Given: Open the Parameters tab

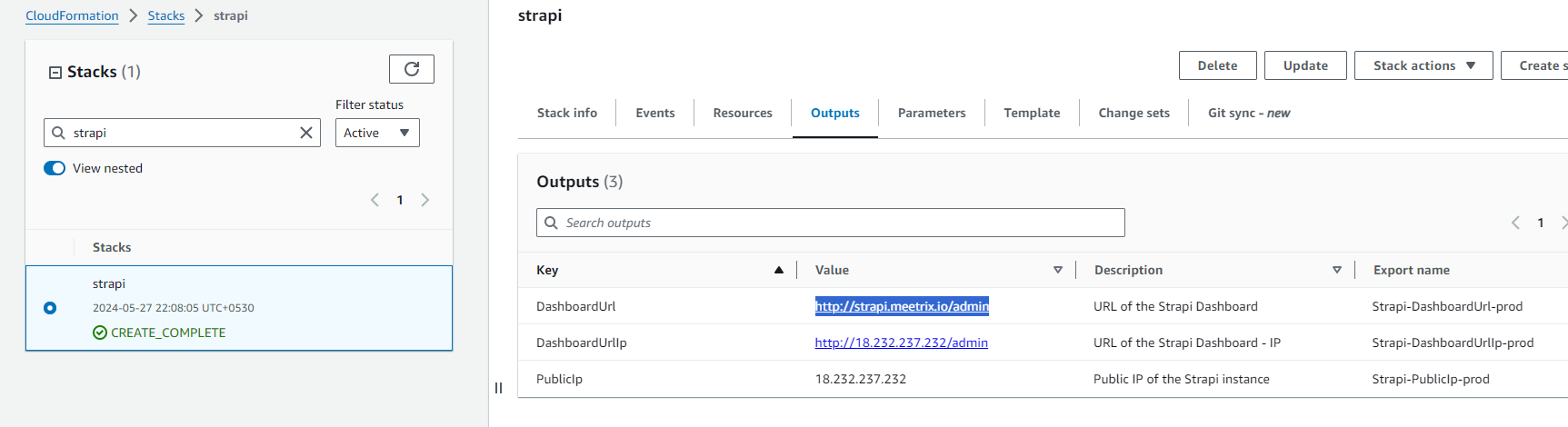Looking at the screenshot, I should pos(932,113).
